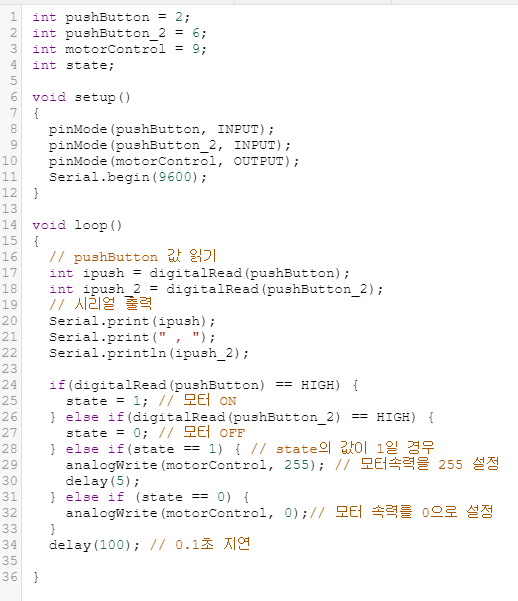Click 'state = 1;' assignment
Viewport: 518px width, 601px height.
click(x=107, y=401)
